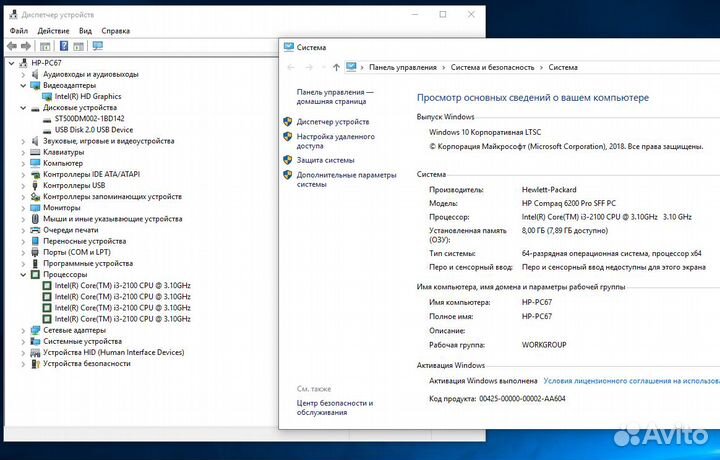Go to Панель управления — домашняя страница

pos(335,96)
